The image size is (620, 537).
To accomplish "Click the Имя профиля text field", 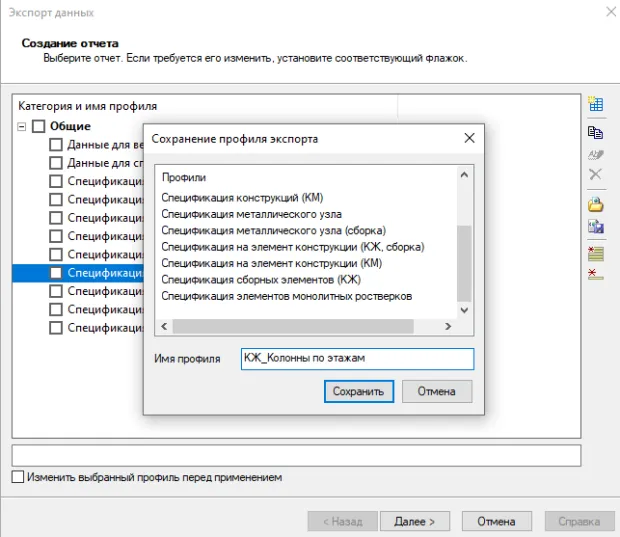I will tap(357, 359).
